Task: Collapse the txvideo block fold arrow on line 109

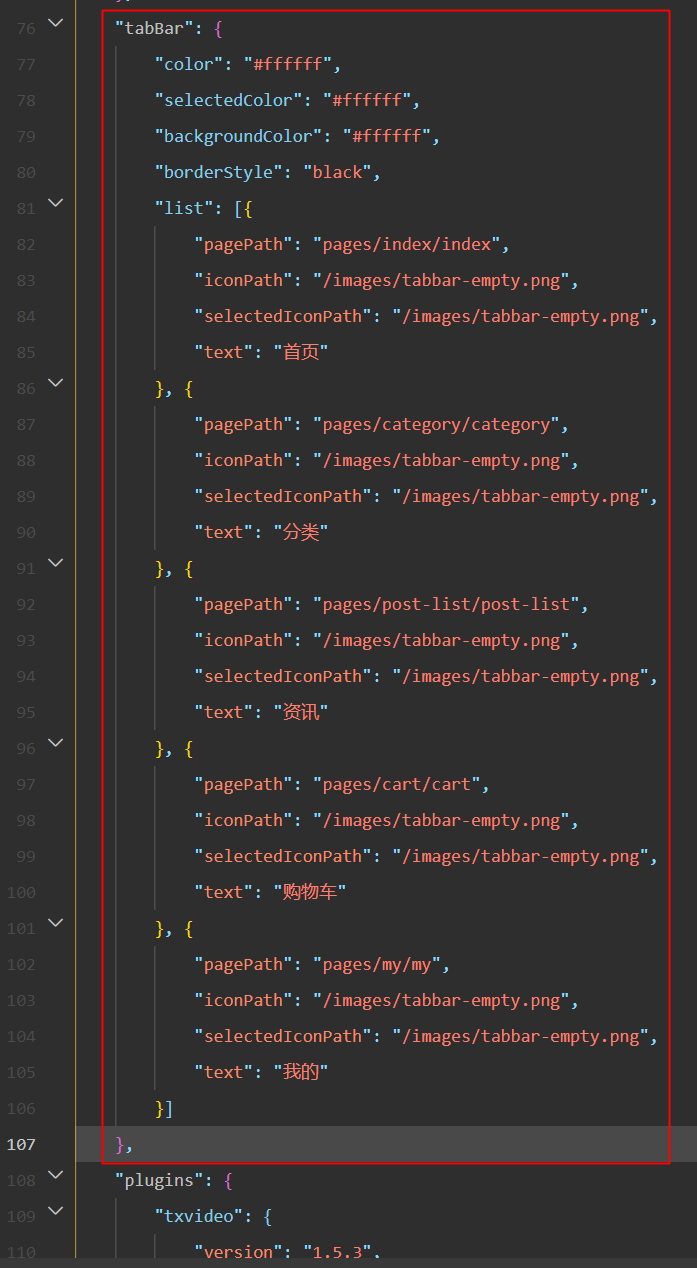Action: pos(56,1210)
